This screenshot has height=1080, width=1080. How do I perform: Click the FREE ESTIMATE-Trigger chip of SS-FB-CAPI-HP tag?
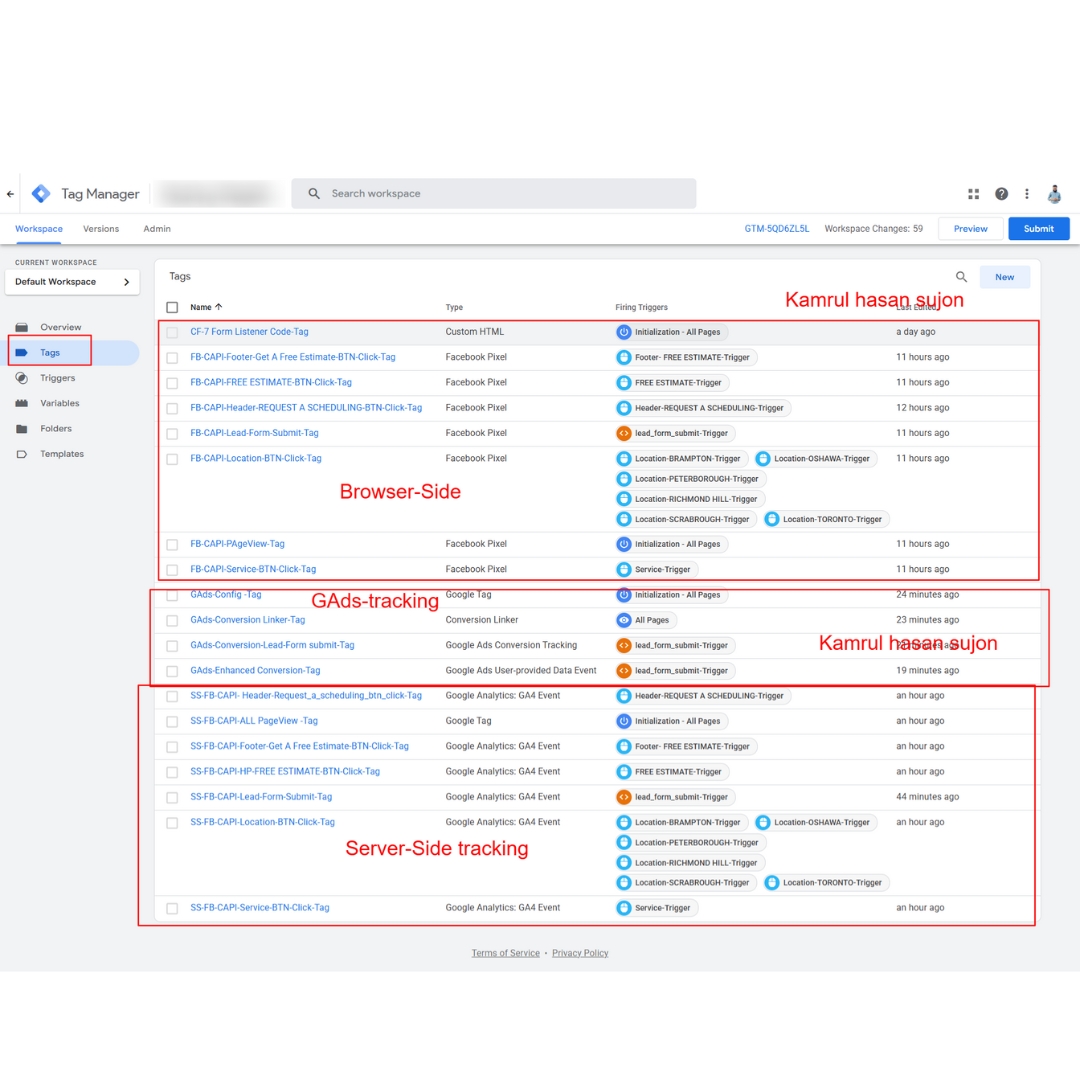[672, 772]
